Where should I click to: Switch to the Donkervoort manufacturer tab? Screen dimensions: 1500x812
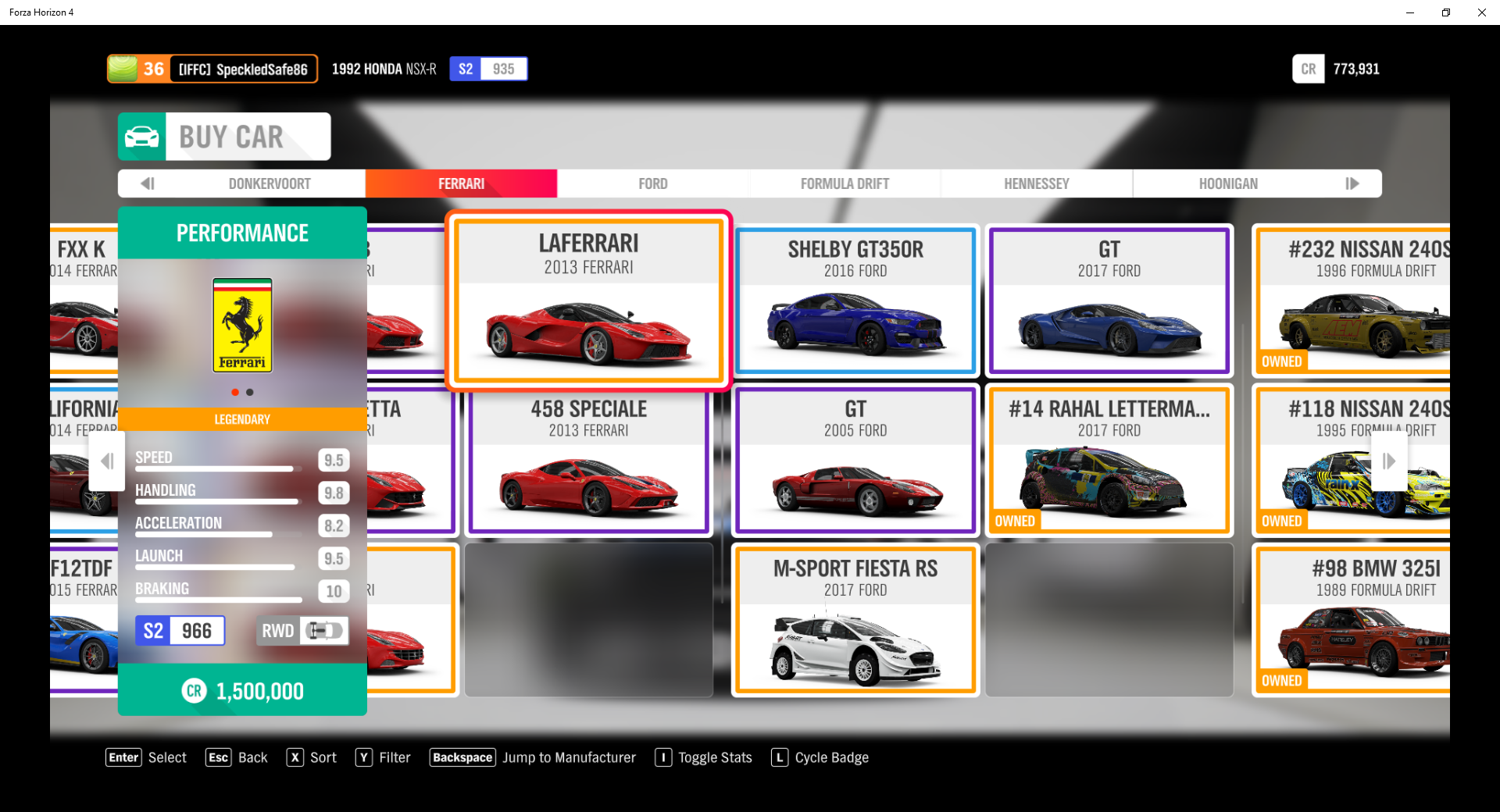coord(270,183)
